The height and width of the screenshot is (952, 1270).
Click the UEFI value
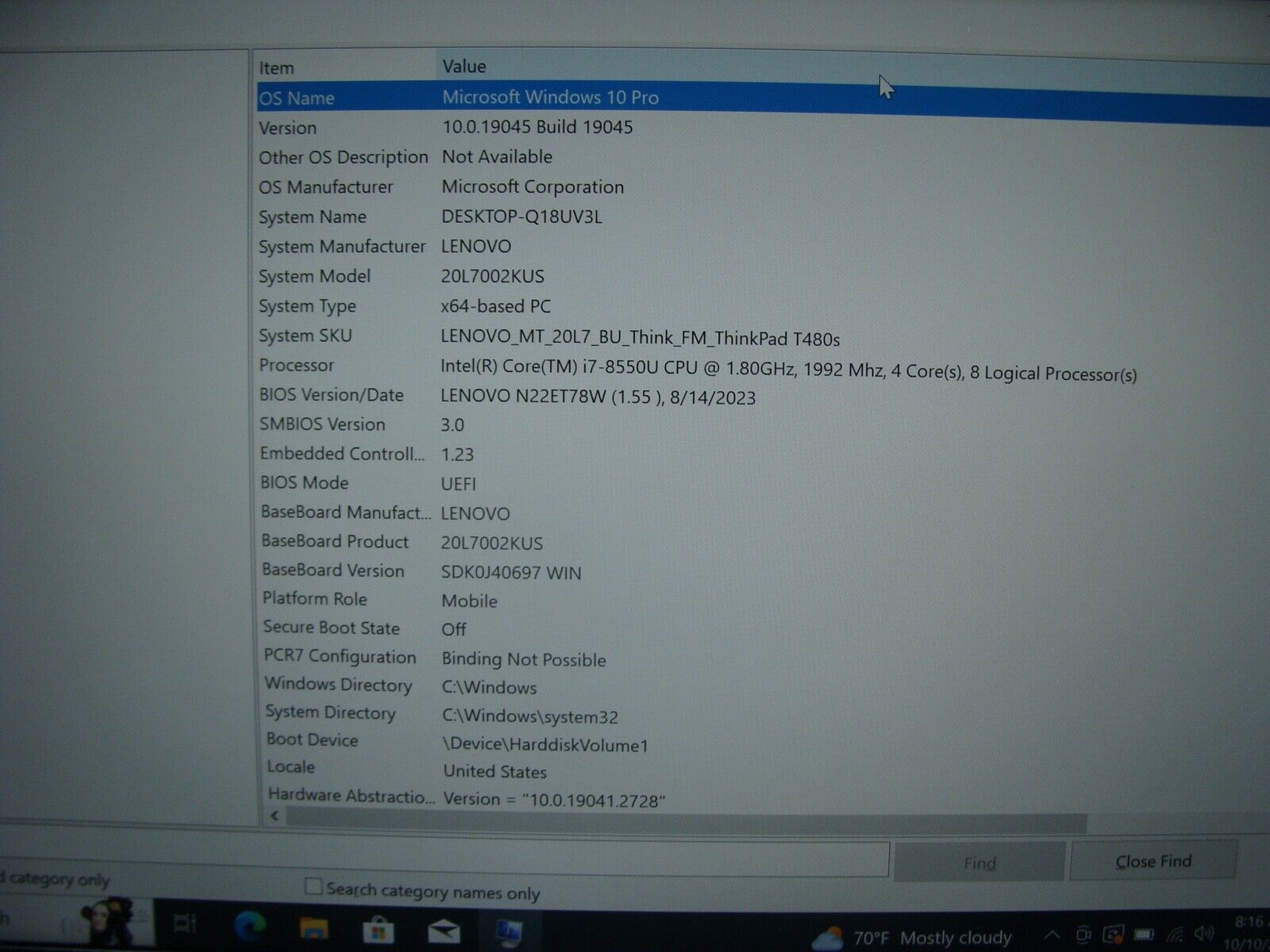[459, 484]
